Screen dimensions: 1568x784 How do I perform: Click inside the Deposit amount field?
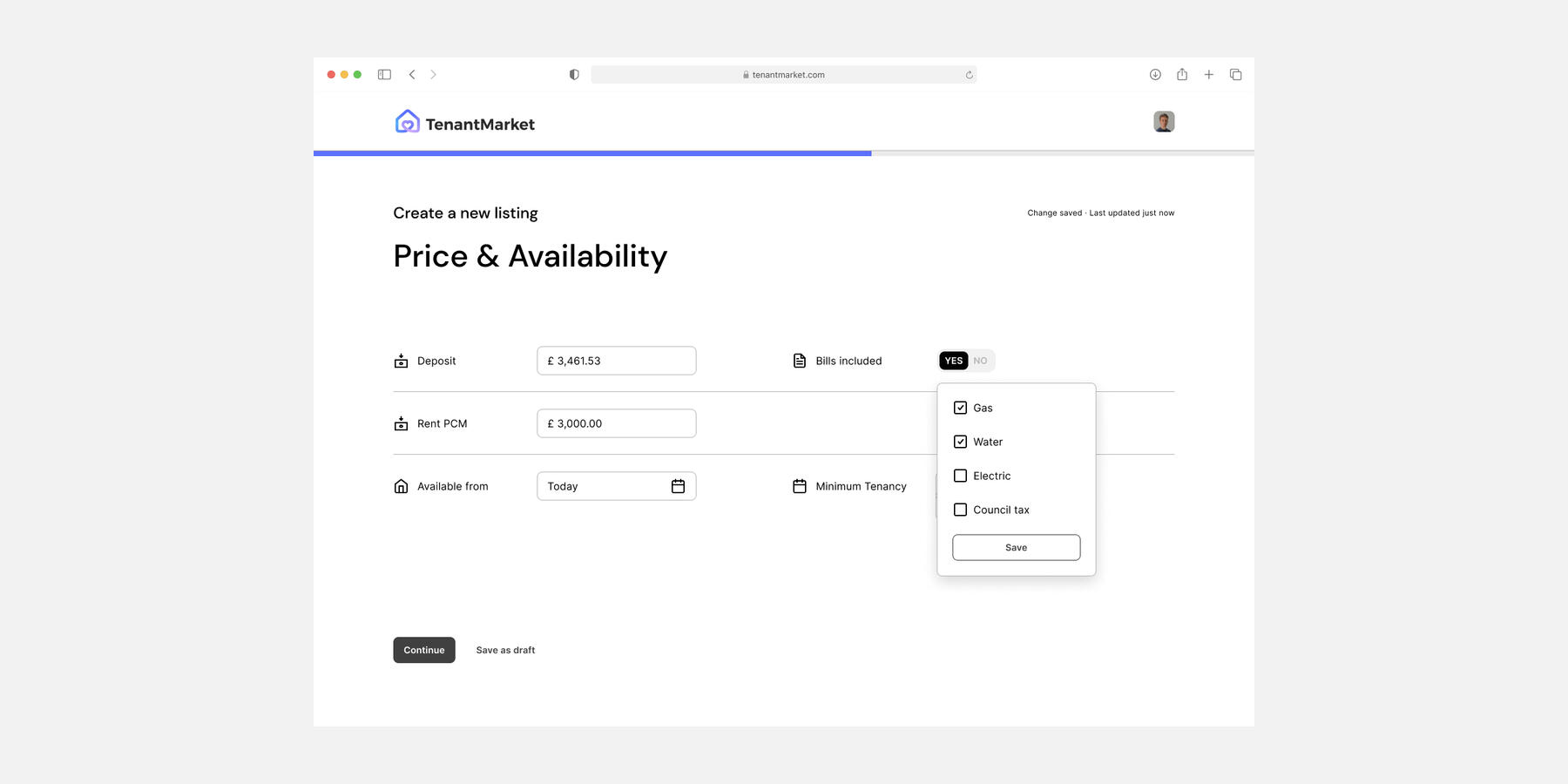[x=616, y=360]
